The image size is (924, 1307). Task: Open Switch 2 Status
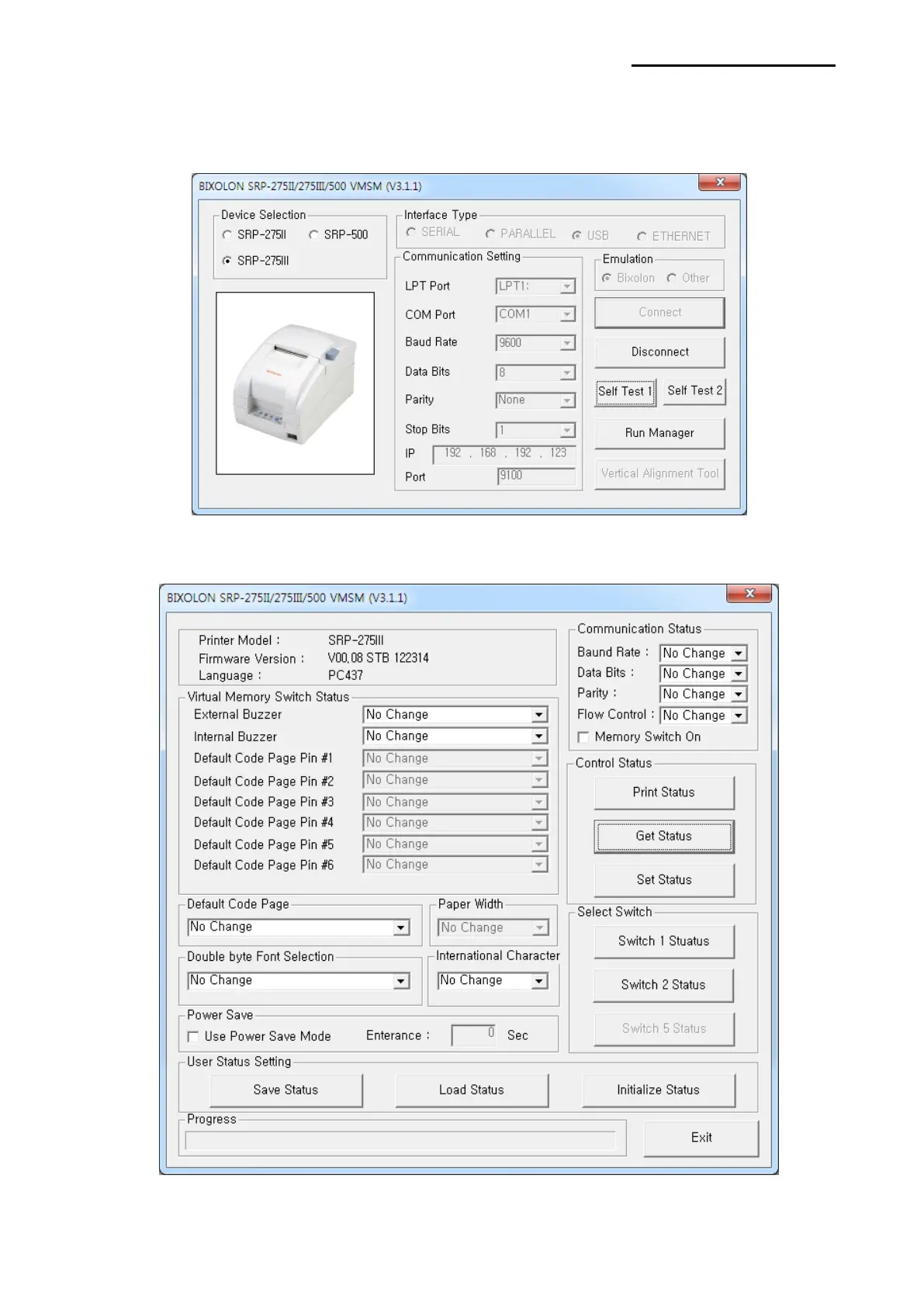click(x=663, y=985)
